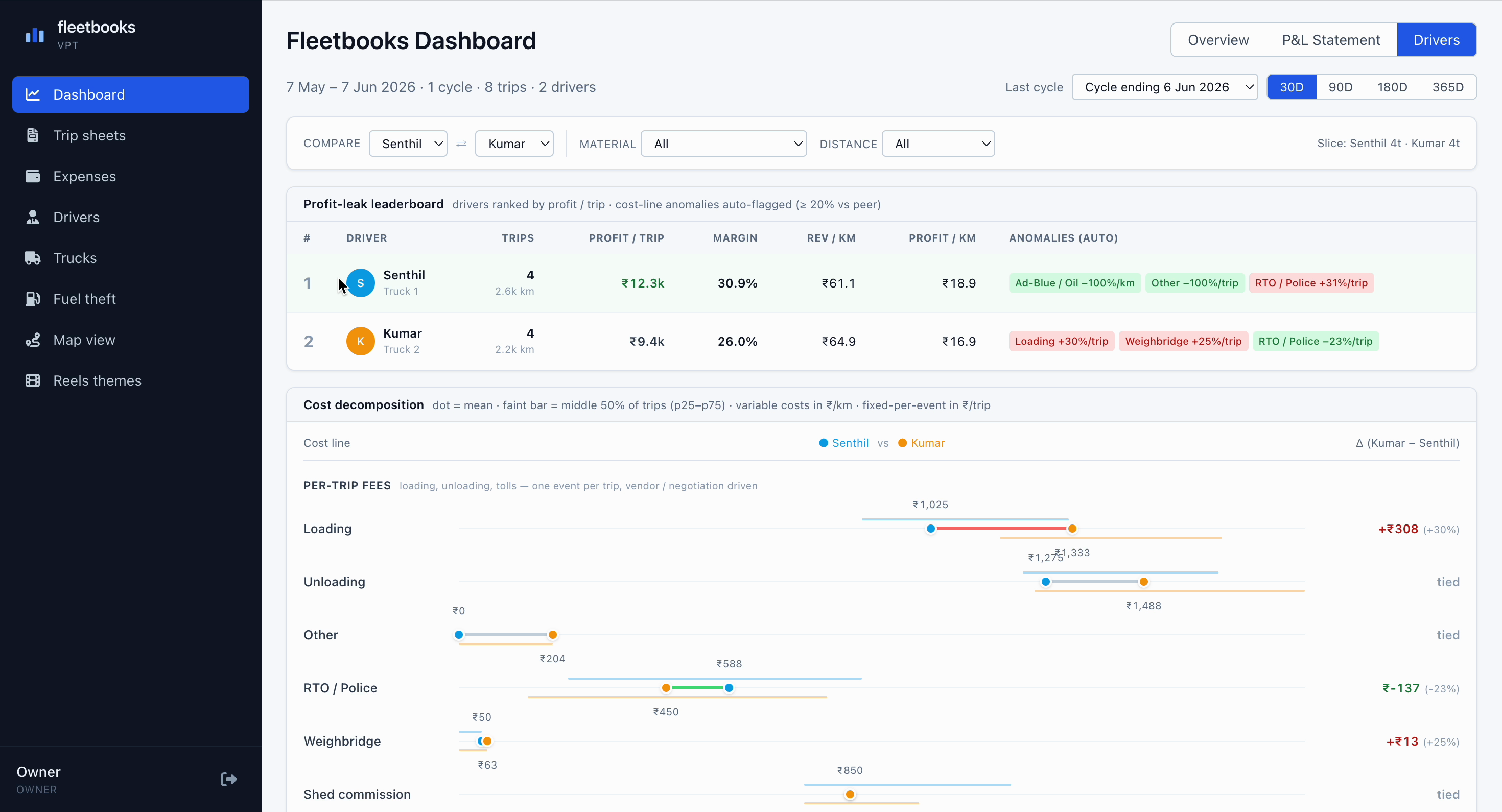Click the Loading +30%/trip anomaly badge
Image resolution: width=1502 pixels, height=812 pixels.
pyautogui.click(x=1061, y=341)
